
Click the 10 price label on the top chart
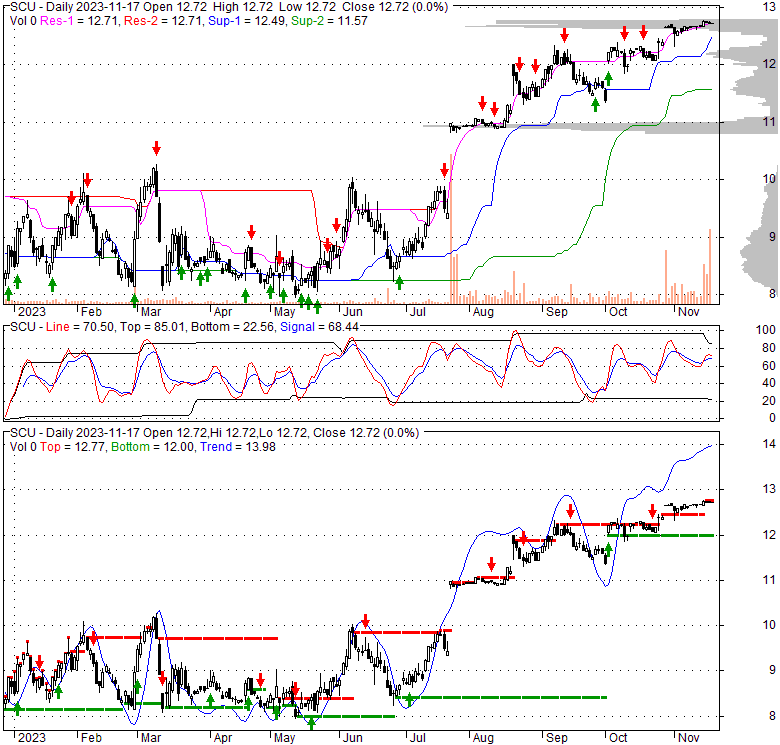(769, 179)
